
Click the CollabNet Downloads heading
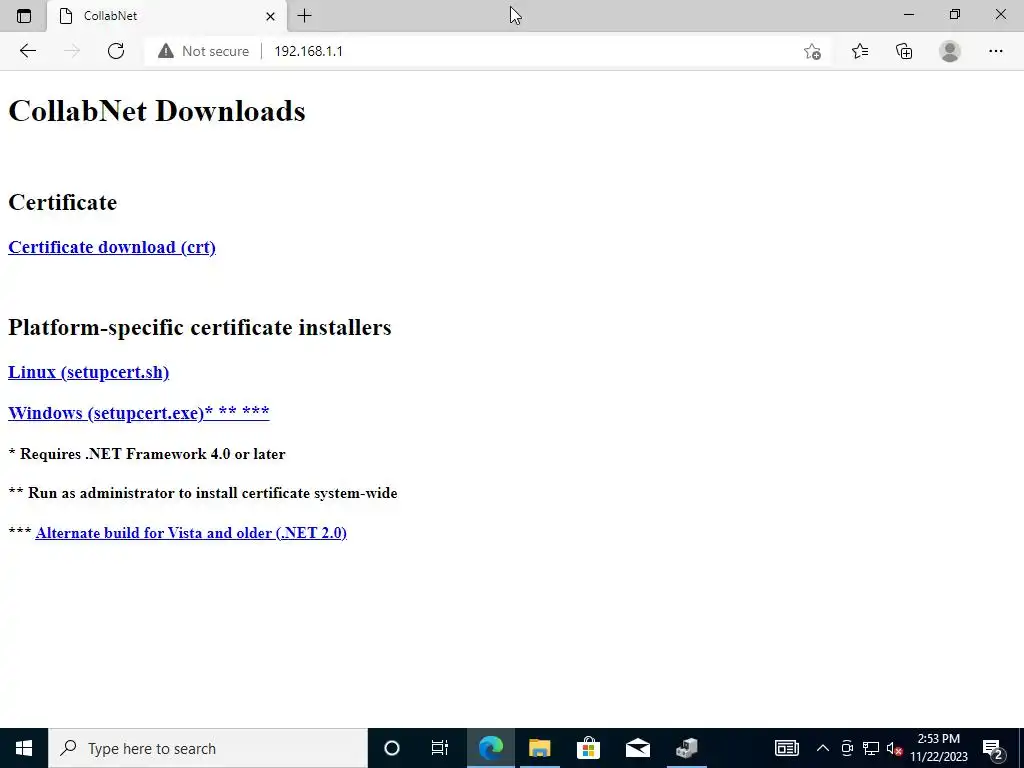157,111
